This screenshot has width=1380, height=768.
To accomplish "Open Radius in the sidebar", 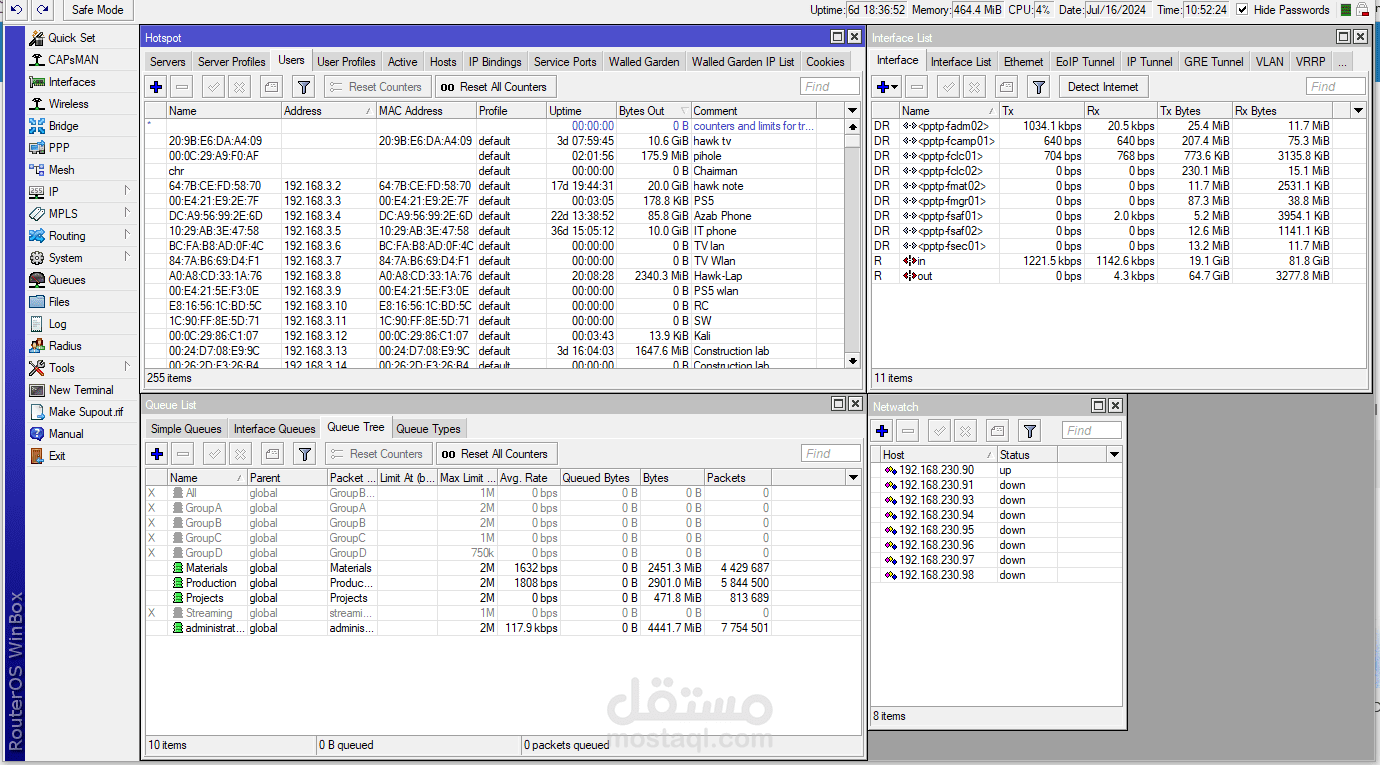I will pyautogui.click(x=65, y=346).
